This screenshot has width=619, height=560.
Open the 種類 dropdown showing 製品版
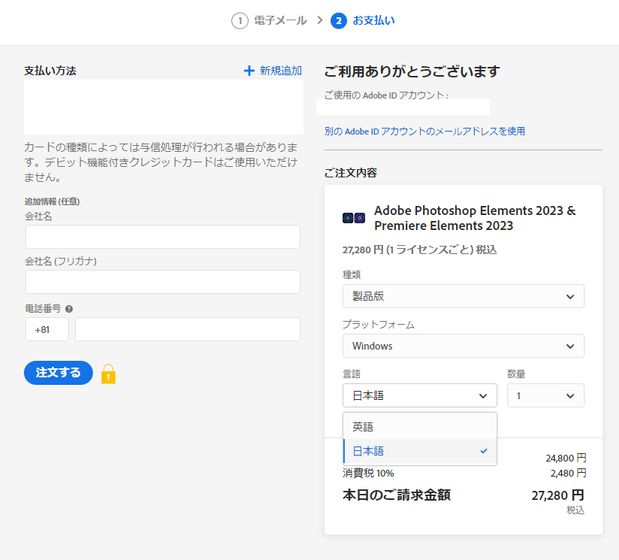[x=463, y=296]
